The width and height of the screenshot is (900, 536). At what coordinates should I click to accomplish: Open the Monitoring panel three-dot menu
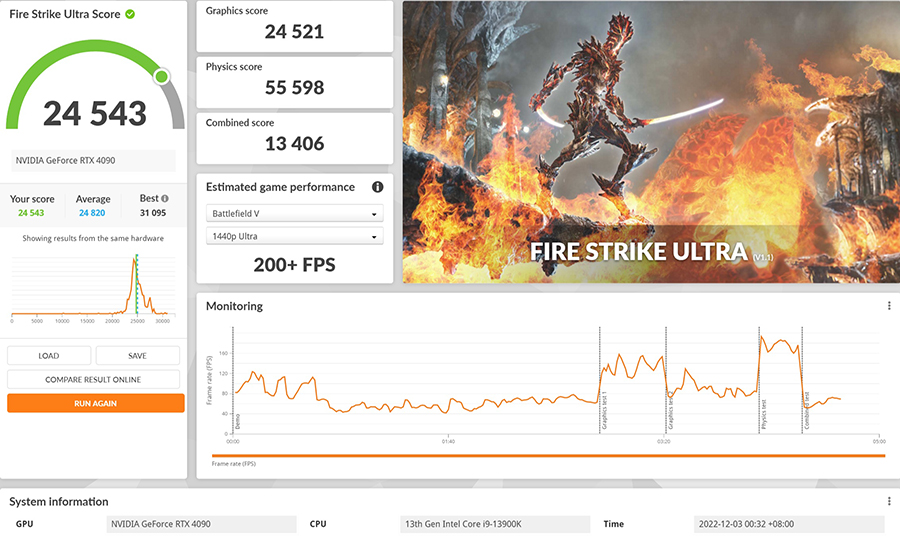(889, 306)
